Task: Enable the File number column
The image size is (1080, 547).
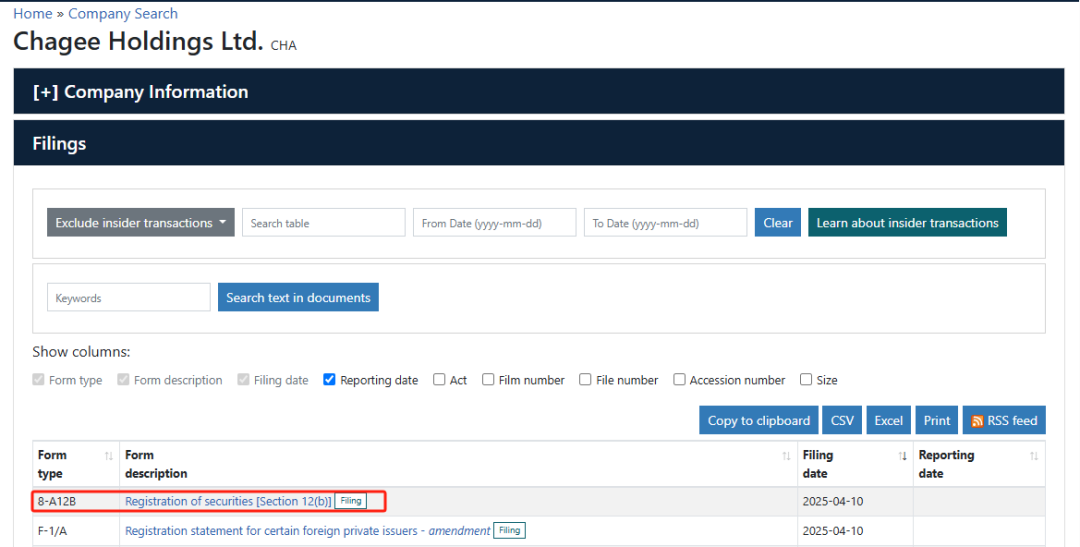Action: tap(585, 380)
